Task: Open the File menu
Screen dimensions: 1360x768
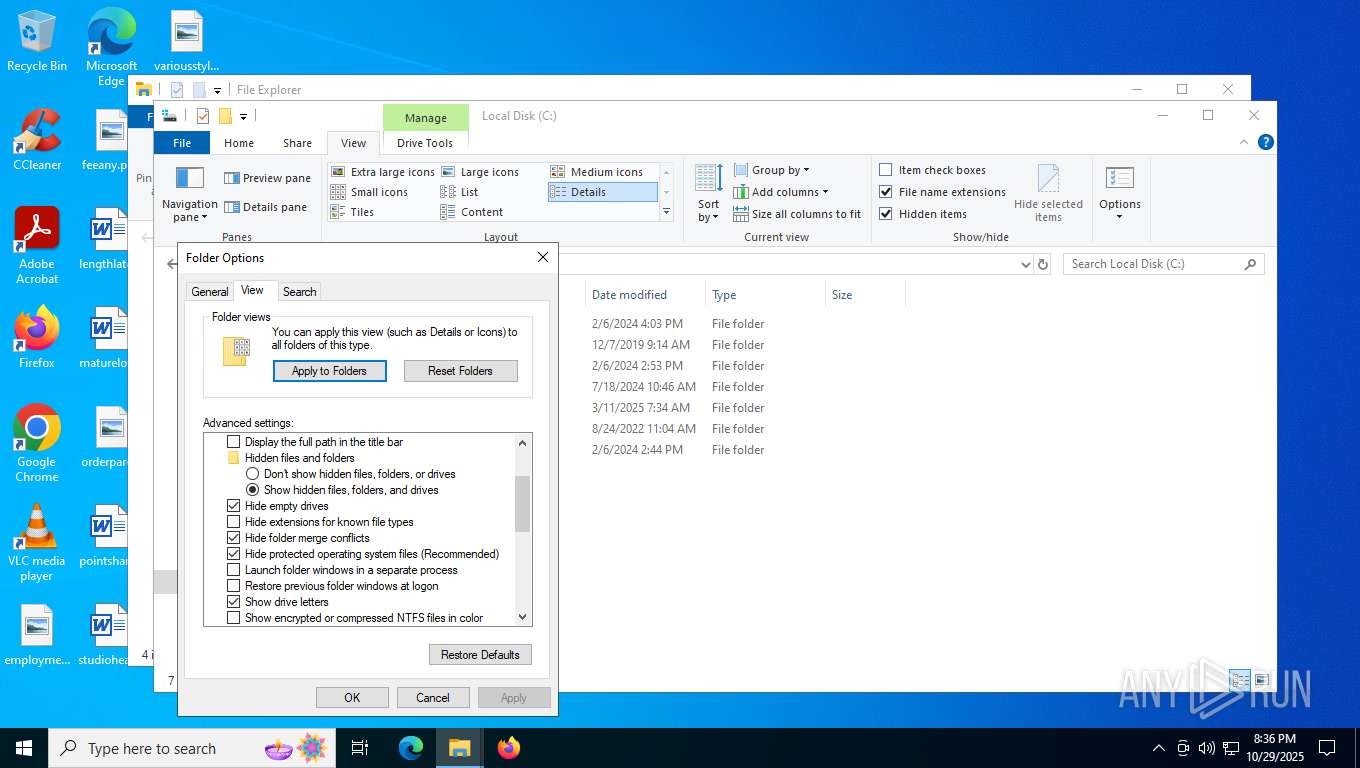Action: [x=182, y=143]
